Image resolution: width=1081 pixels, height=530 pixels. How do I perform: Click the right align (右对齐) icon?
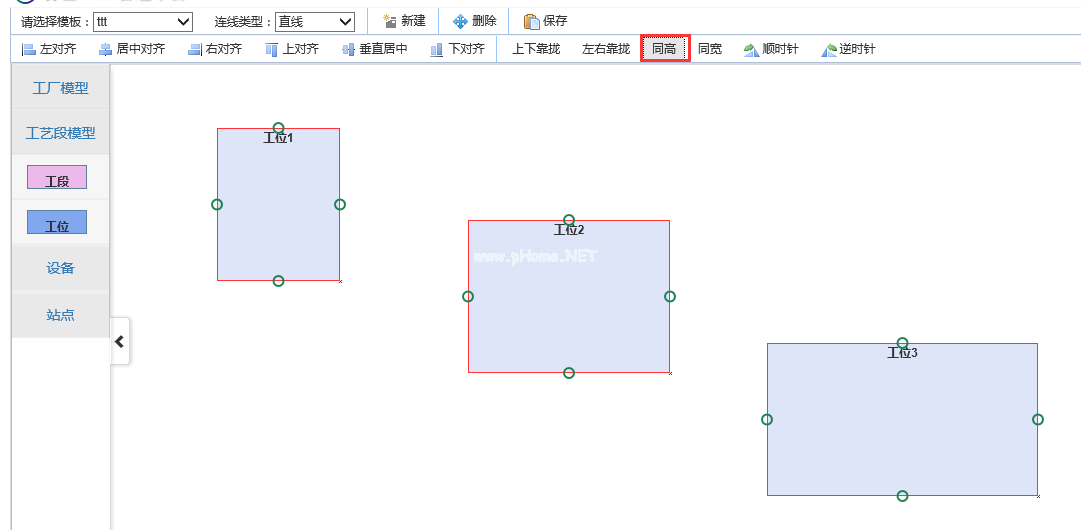pyautogui.click(x=195, y=49)
